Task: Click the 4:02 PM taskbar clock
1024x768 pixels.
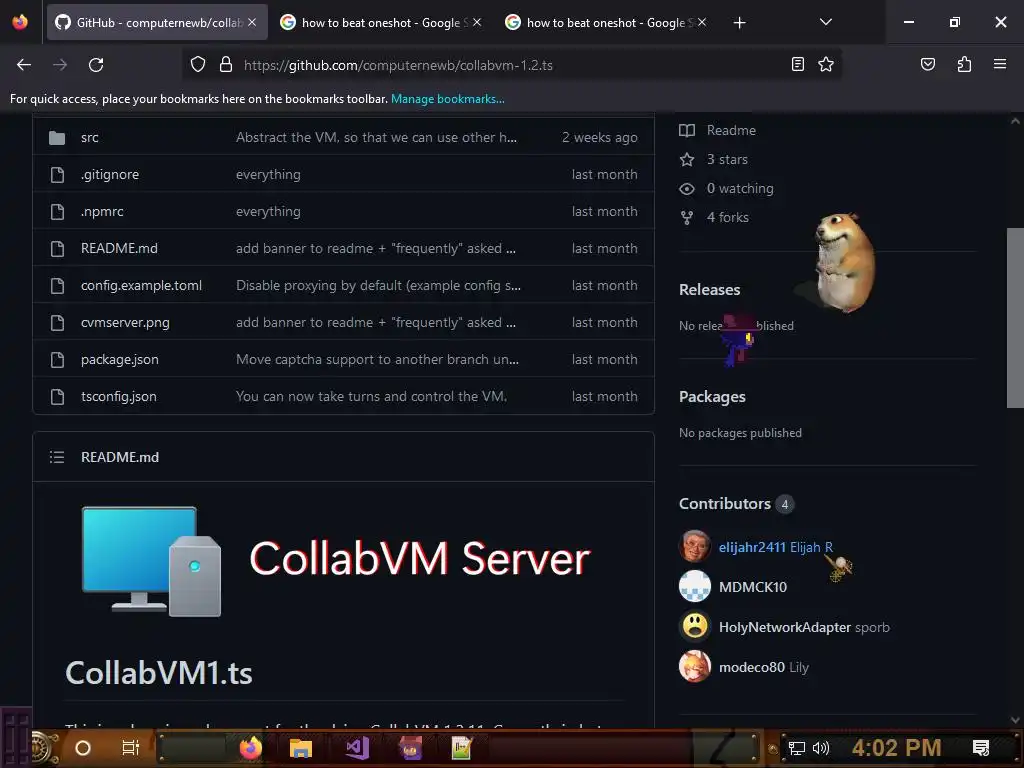Action: [x=897, y=748]
